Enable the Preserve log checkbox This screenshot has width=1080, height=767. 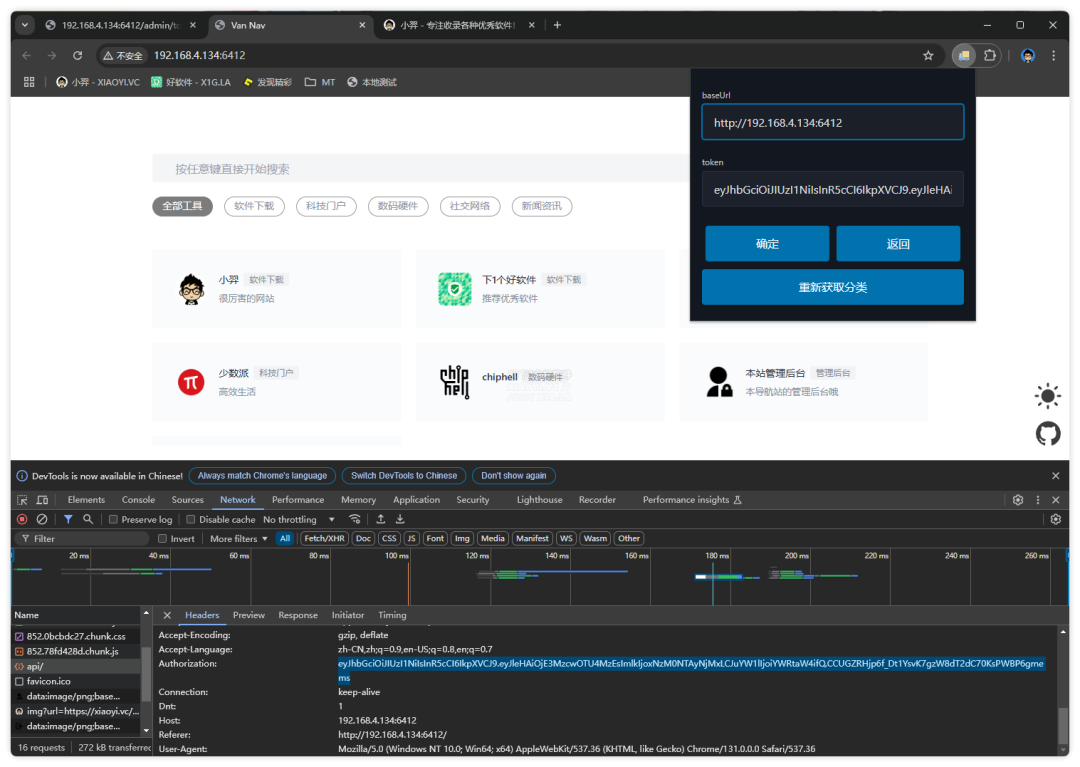pyautogui.click(x=114, y=520)
